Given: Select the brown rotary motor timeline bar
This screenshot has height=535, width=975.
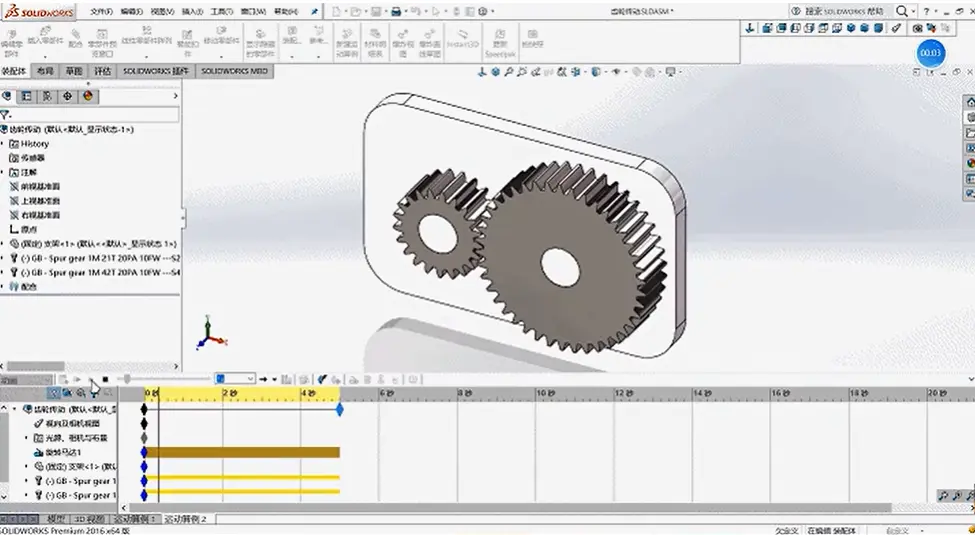Looking at the screenshot, I should pos(242,452).
